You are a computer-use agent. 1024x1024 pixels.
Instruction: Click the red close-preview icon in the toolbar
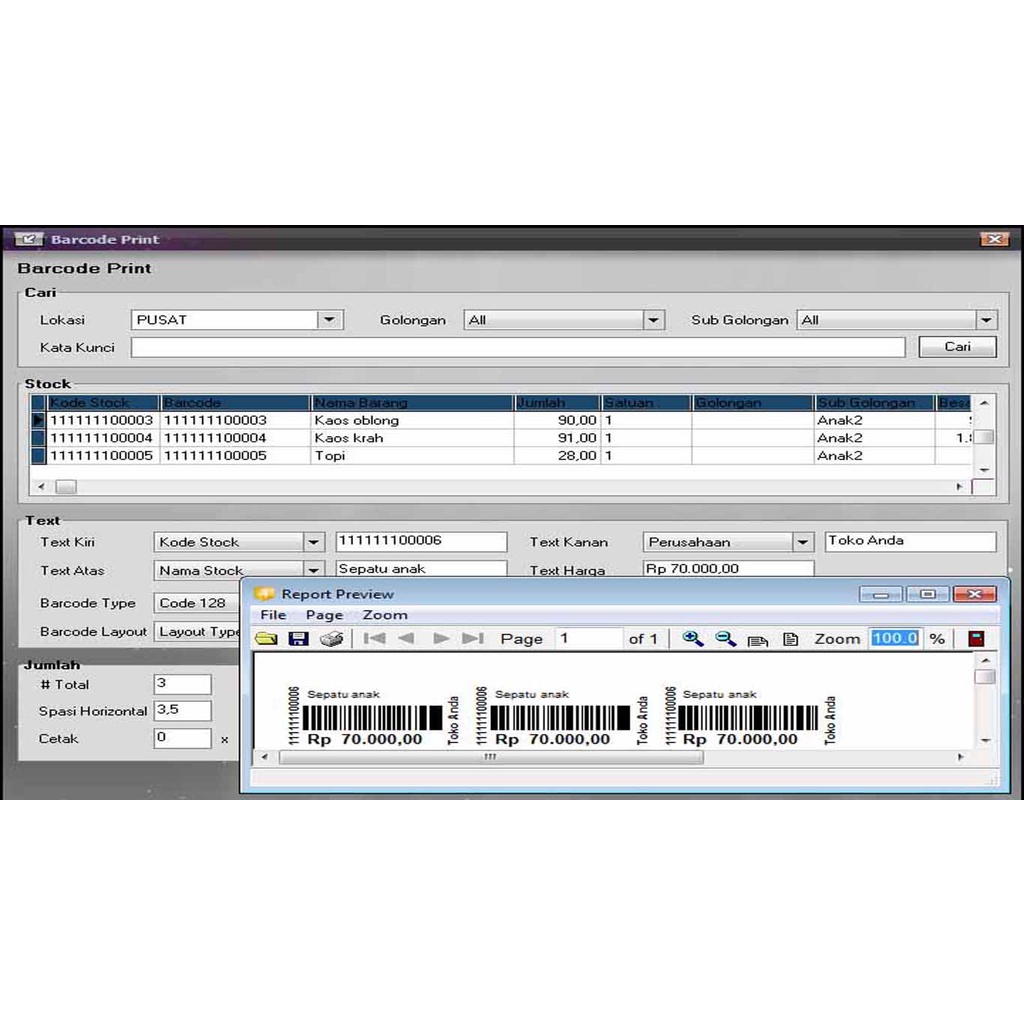click(x=976, y=639)
